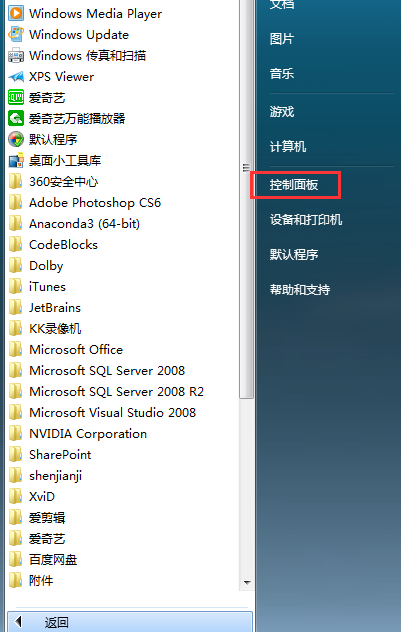Select the NVIDIA Corporation text label
Screen dimensions: 401x632
[x=88, y=434]
